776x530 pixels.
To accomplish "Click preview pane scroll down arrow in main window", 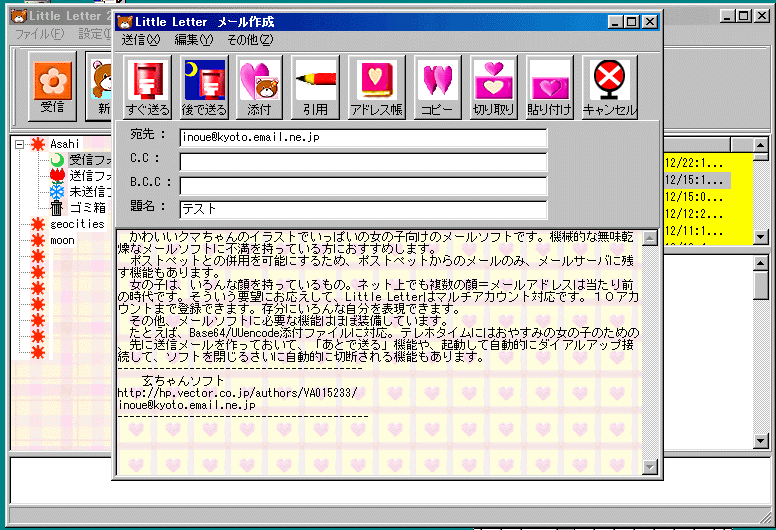I will (761, 440).
